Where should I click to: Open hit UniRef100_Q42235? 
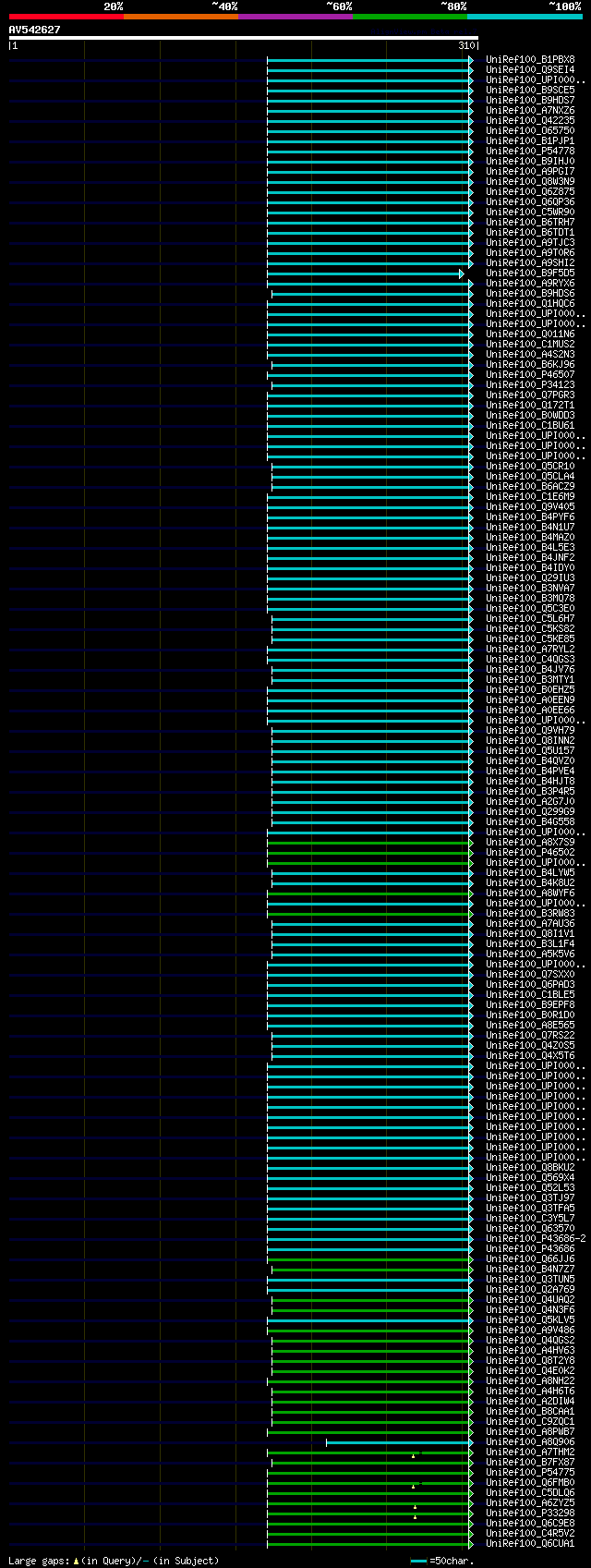tap(530, 120)
